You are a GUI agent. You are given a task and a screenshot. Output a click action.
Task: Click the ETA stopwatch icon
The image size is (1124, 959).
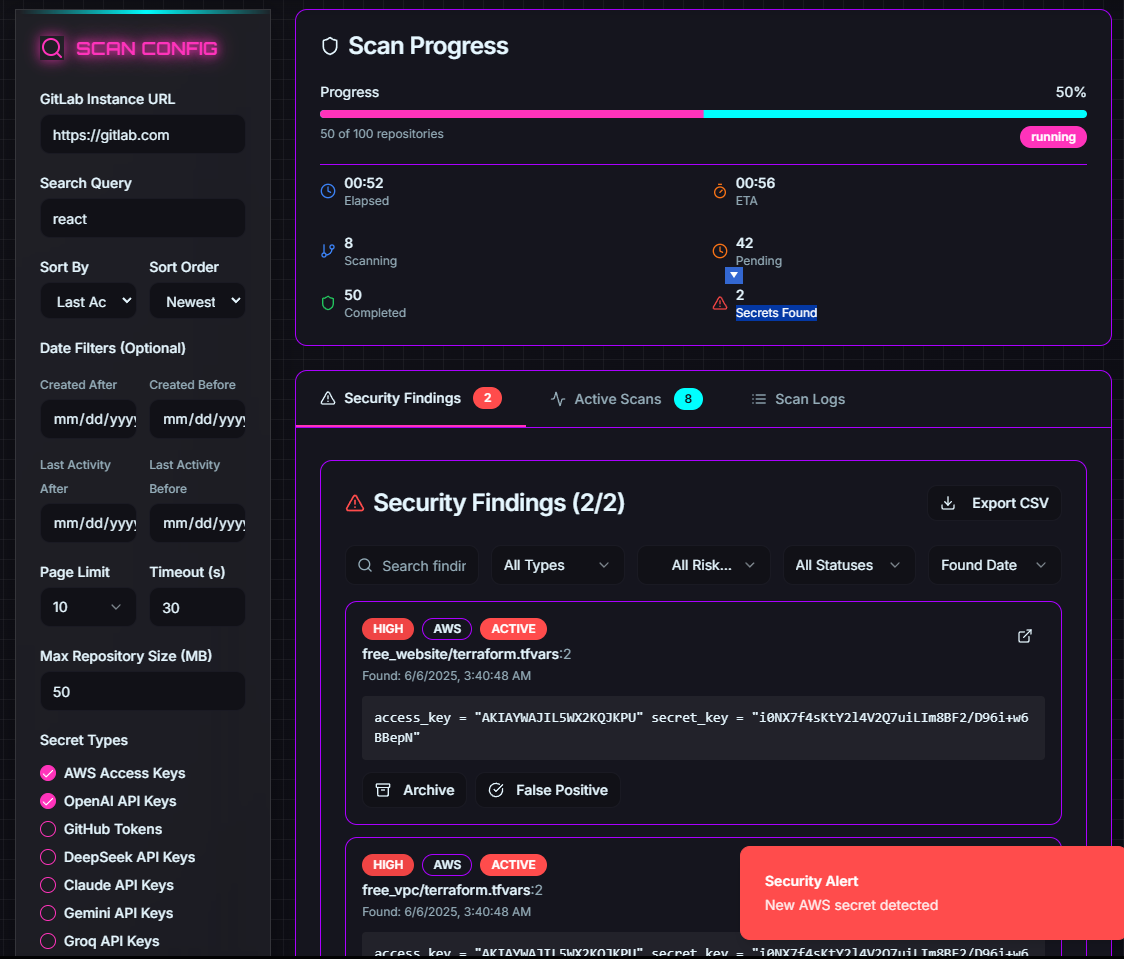[x=720, y=191]
